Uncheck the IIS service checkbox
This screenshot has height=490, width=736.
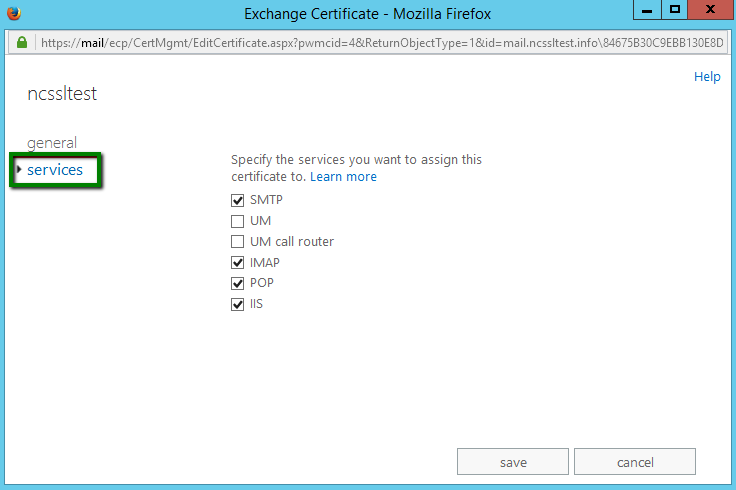tap(238, 305)
